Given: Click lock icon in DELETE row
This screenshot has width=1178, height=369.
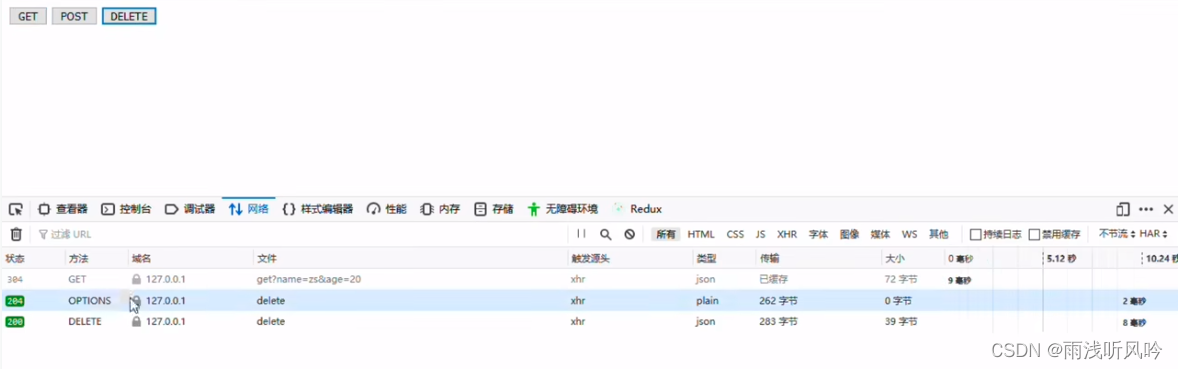Looking at the screenshot, I should 136,322.
